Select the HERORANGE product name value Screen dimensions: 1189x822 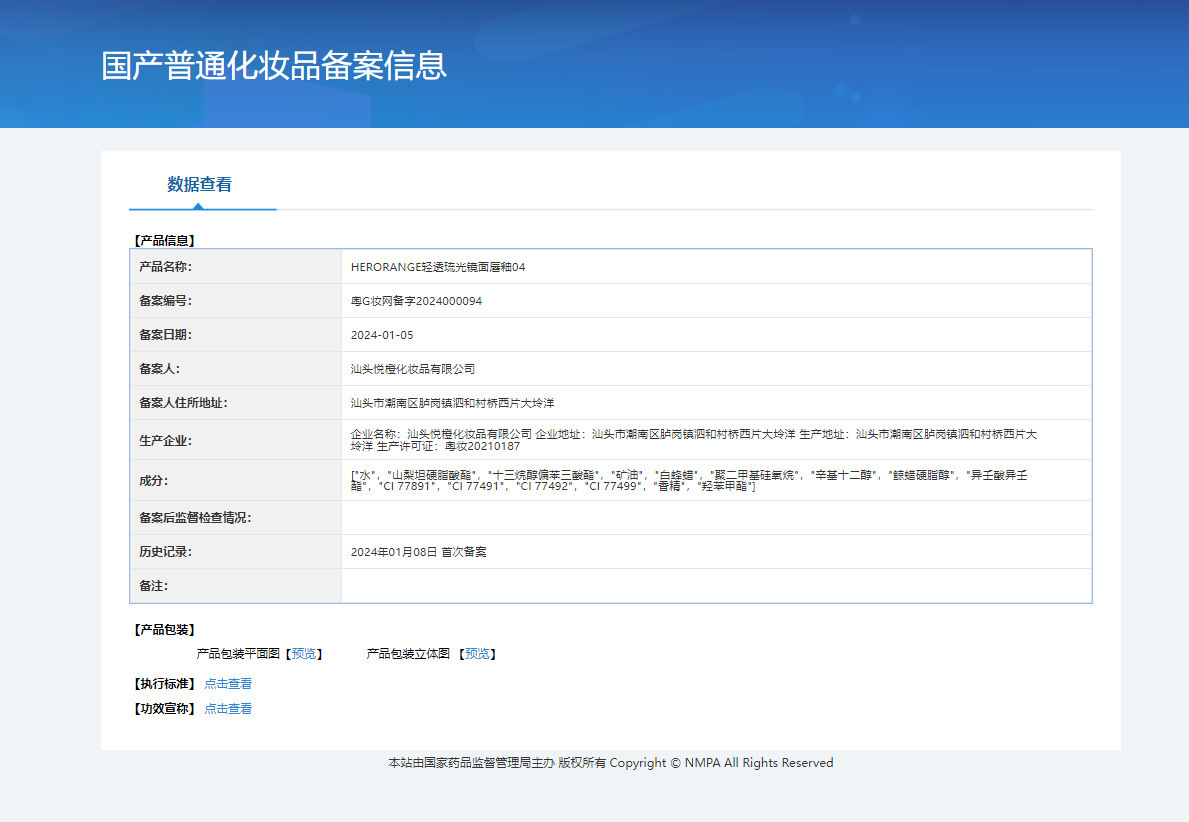pos(438,267)
